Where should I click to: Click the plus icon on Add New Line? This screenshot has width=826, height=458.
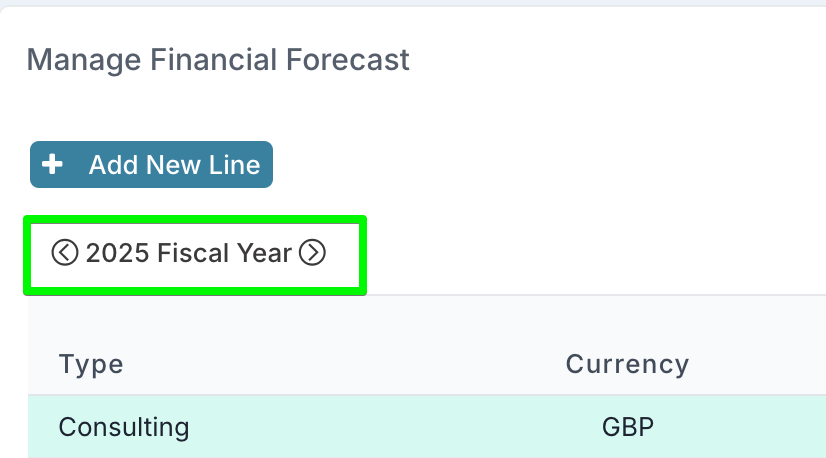pyautogui.click(x=52, y=164)
